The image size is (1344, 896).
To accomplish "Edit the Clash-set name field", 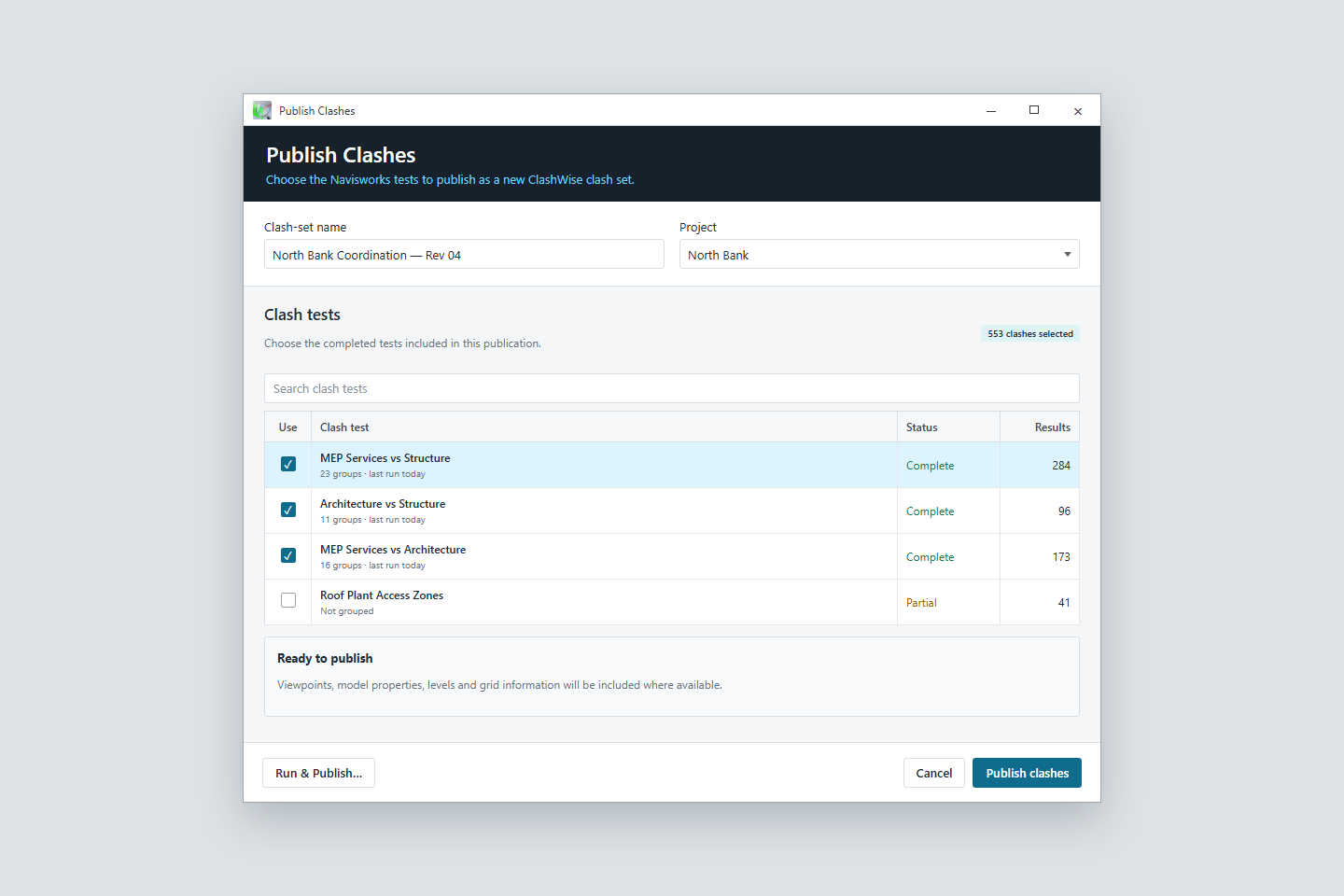I will pyautogui.click(x=464, y=254).
